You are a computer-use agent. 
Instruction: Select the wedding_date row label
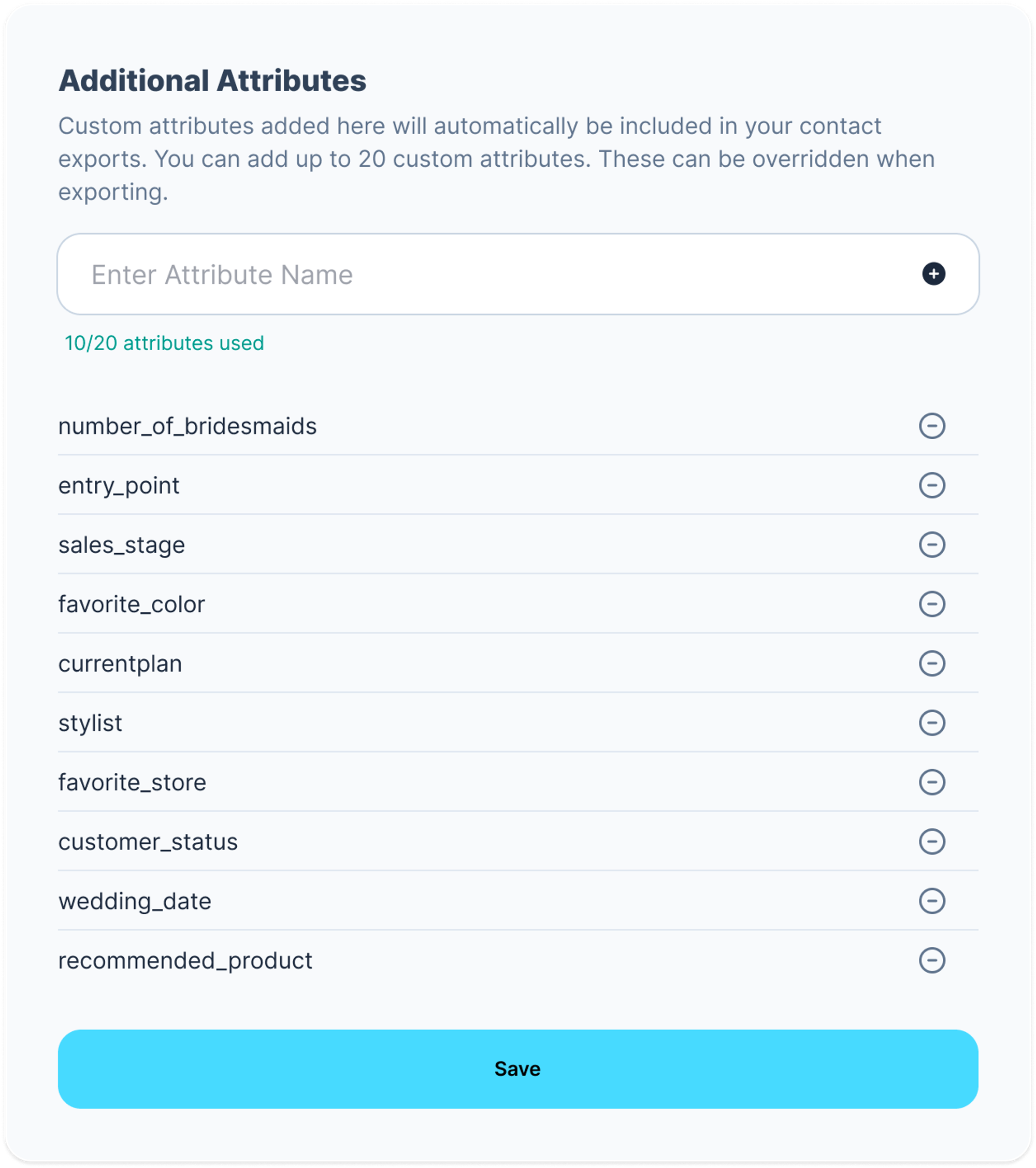(x=135, y=902)
